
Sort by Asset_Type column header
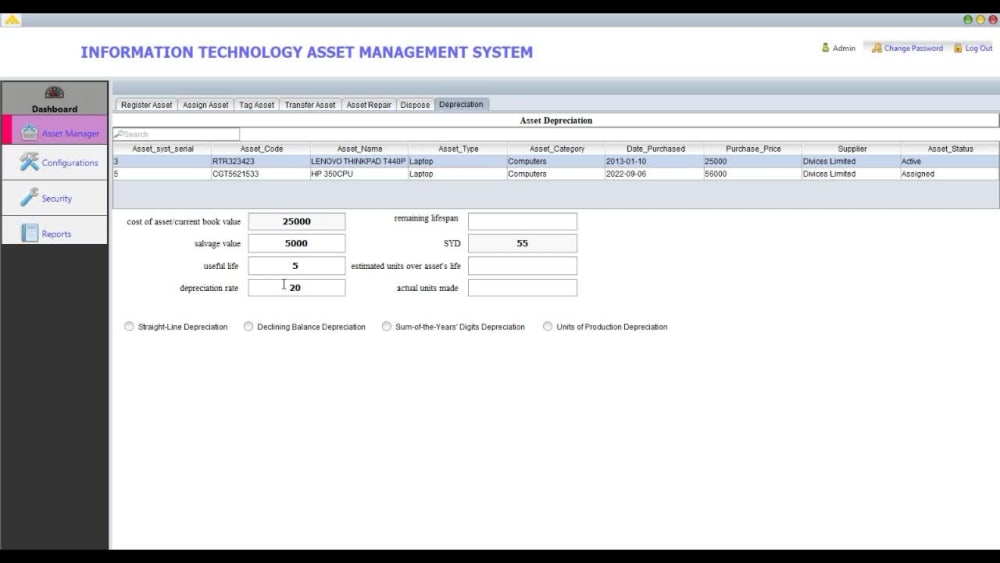458,149
